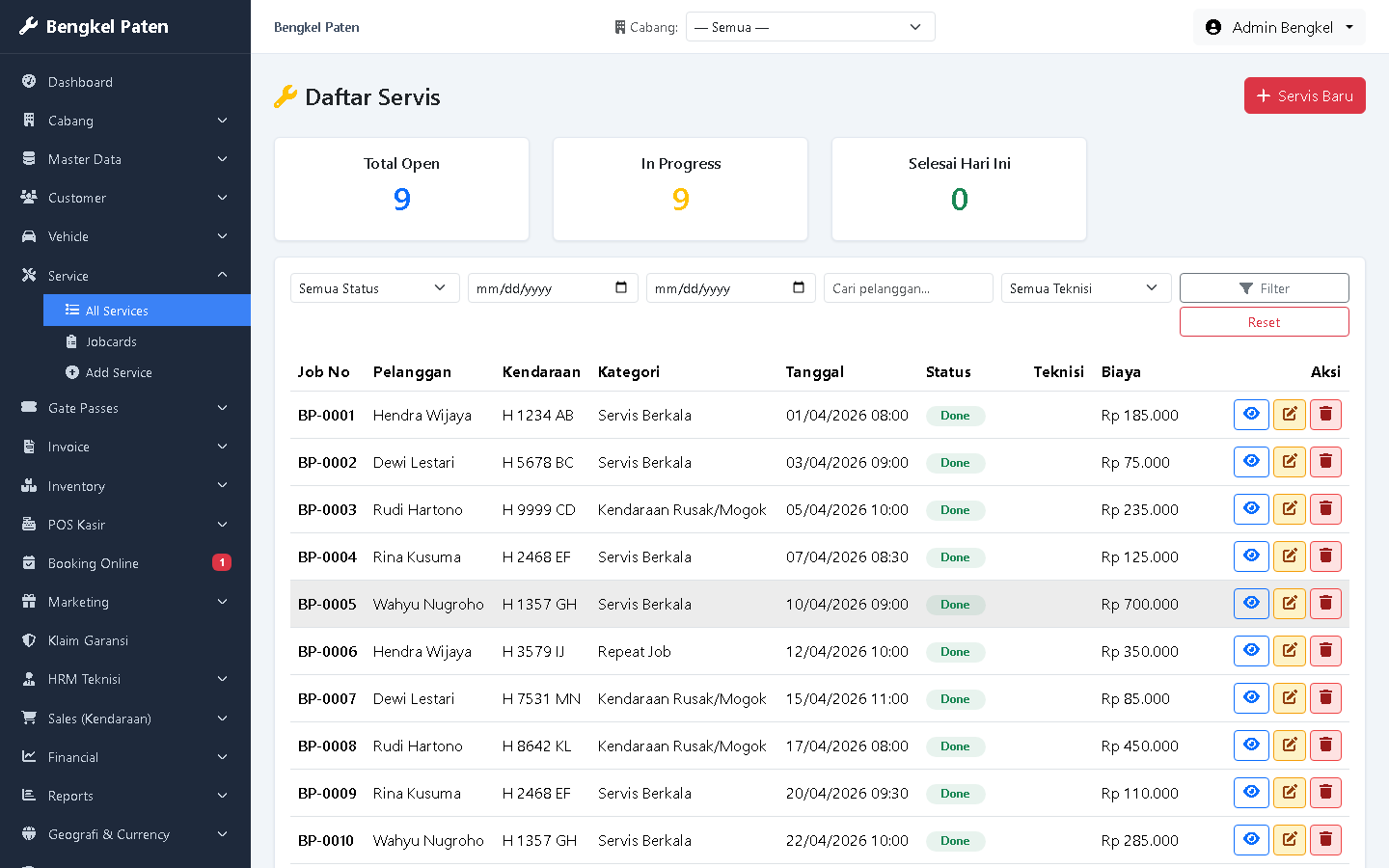Edit service BP-0007
The width and height of the screenshot is (1389, 868).
1290,698
